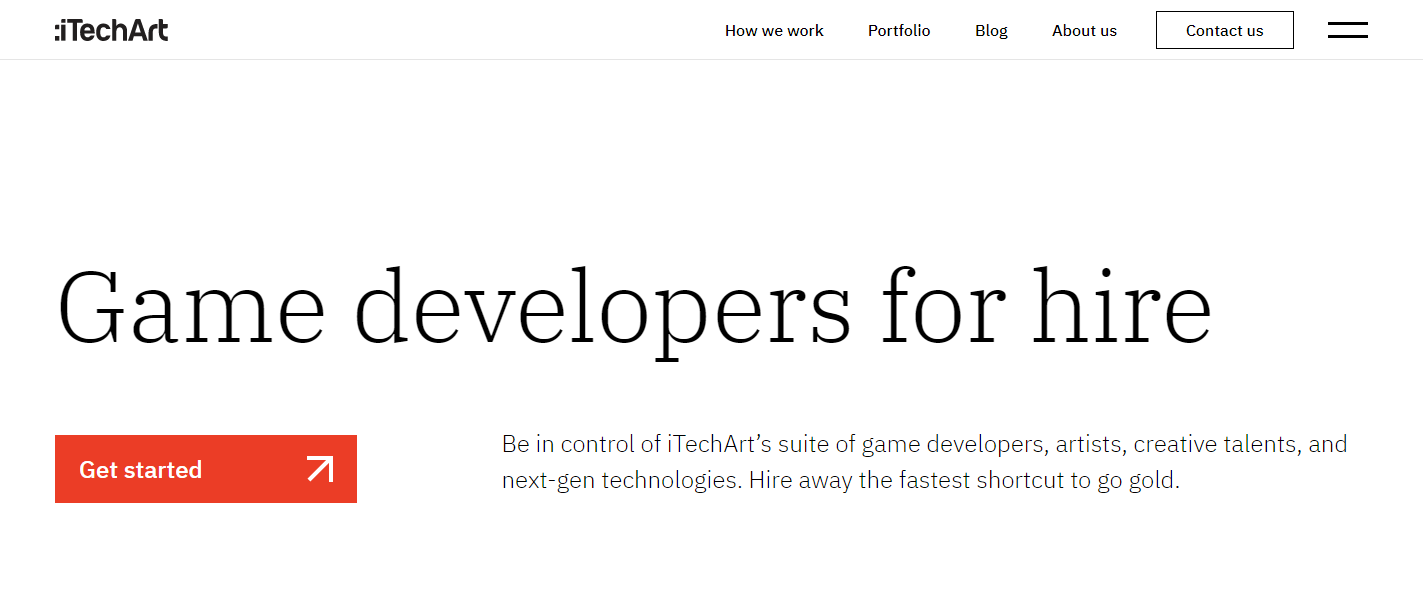This screenshot has height=601, width=1423.
Task: Click the word Game in headline
Action: pyautogui.click(x=191, y=305)
